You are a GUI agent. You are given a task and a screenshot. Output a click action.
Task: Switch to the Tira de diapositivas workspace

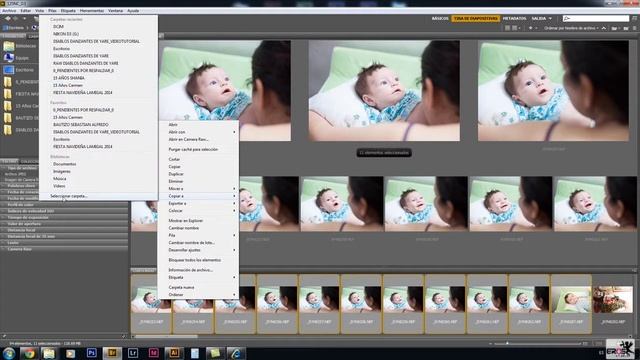pyautogui.click(x=476, y=18)
